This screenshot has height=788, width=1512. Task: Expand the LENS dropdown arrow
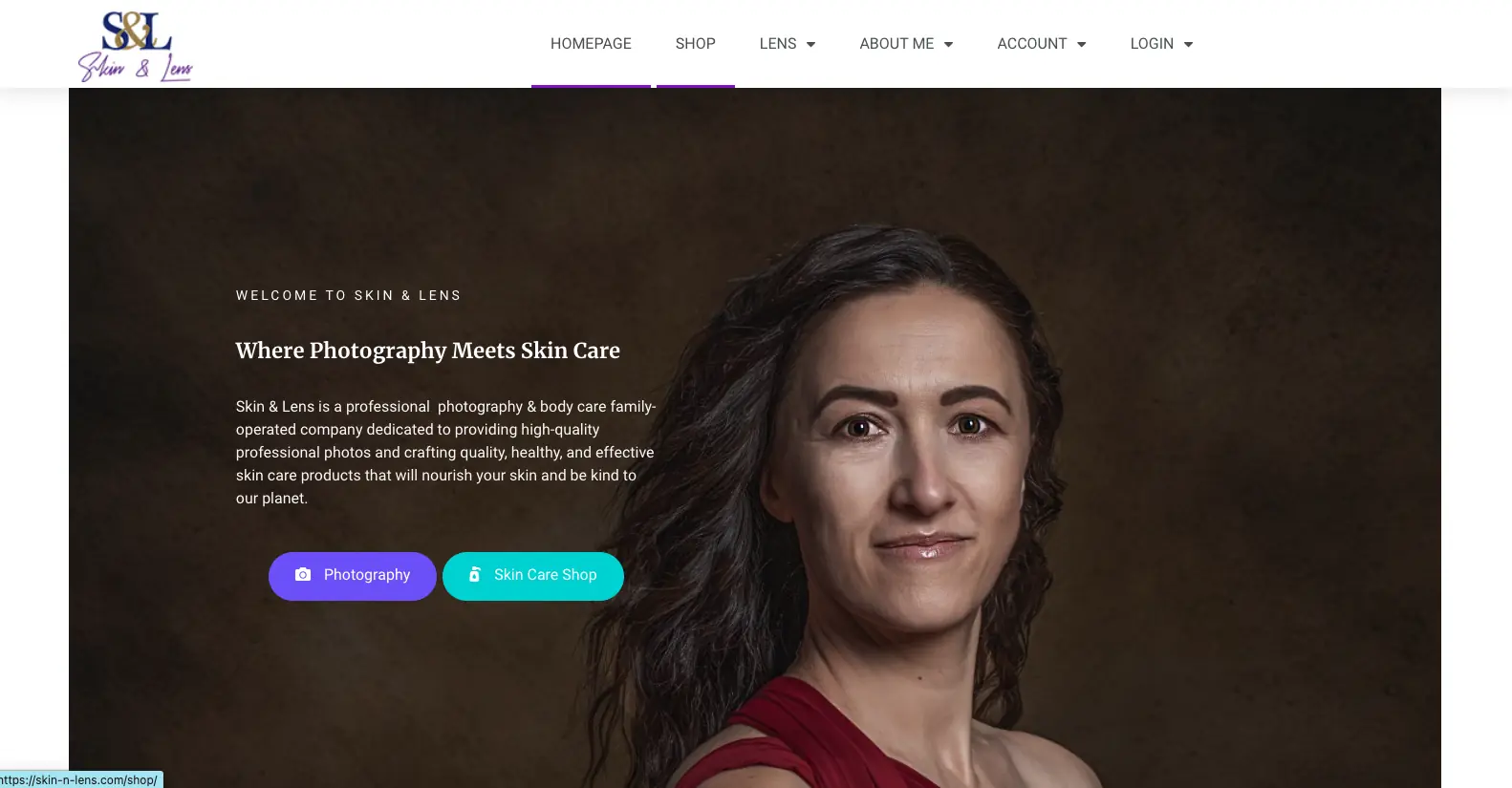(x=810, y=44)
